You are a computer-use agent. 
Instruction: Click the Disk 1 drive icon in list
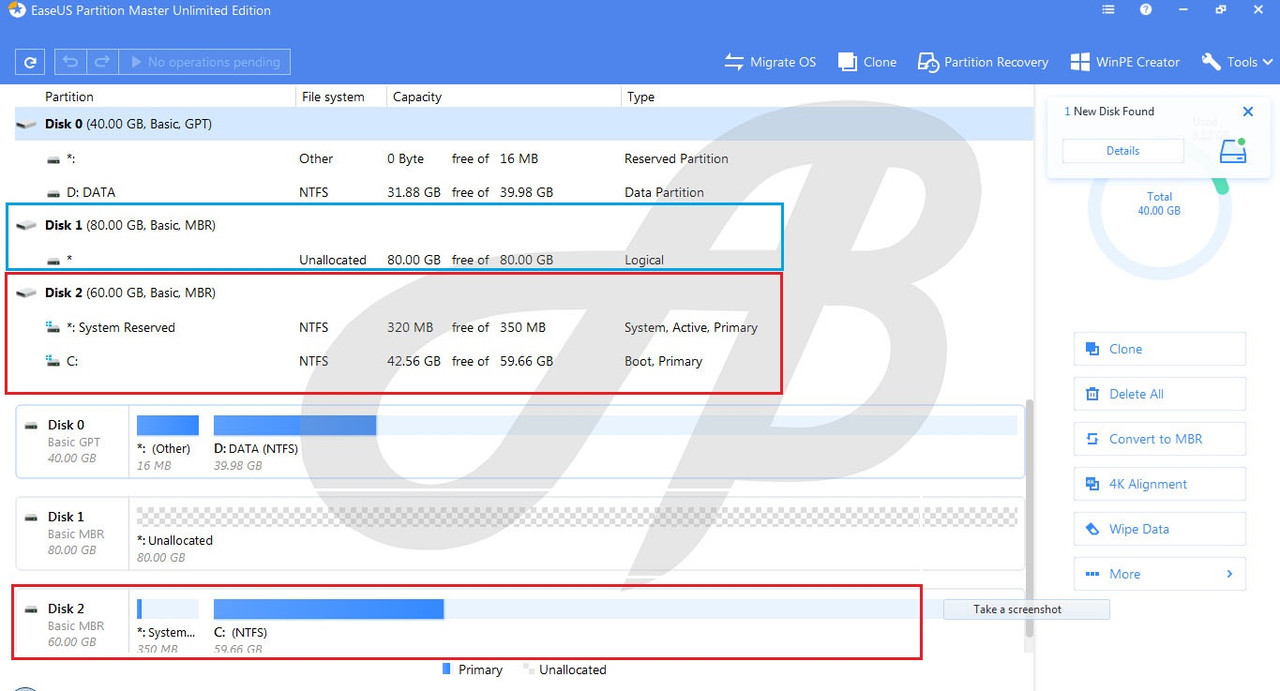tap(27, 226)
